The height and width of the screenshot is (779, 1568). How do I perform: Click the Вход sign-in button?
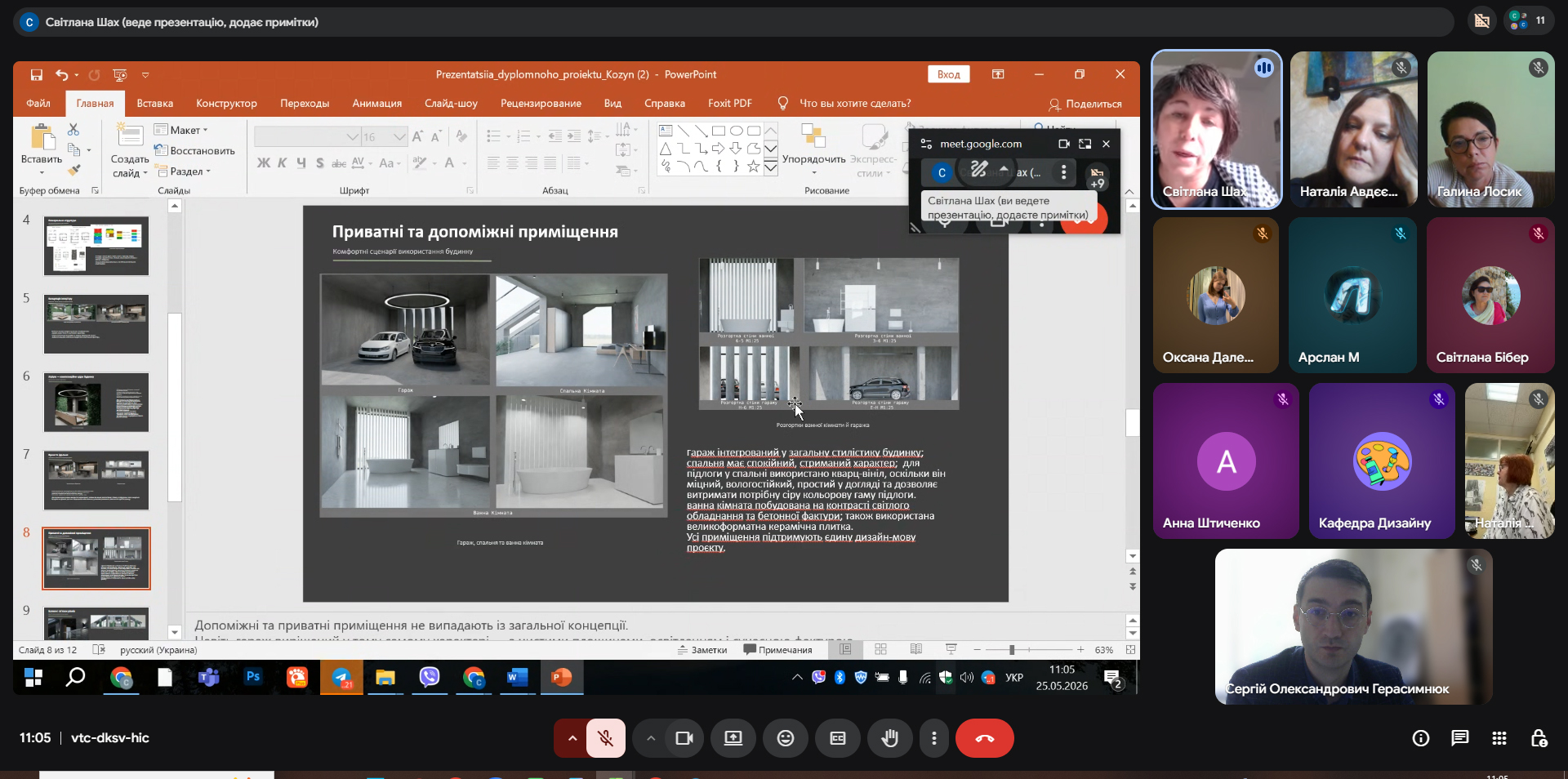point(948,74)
